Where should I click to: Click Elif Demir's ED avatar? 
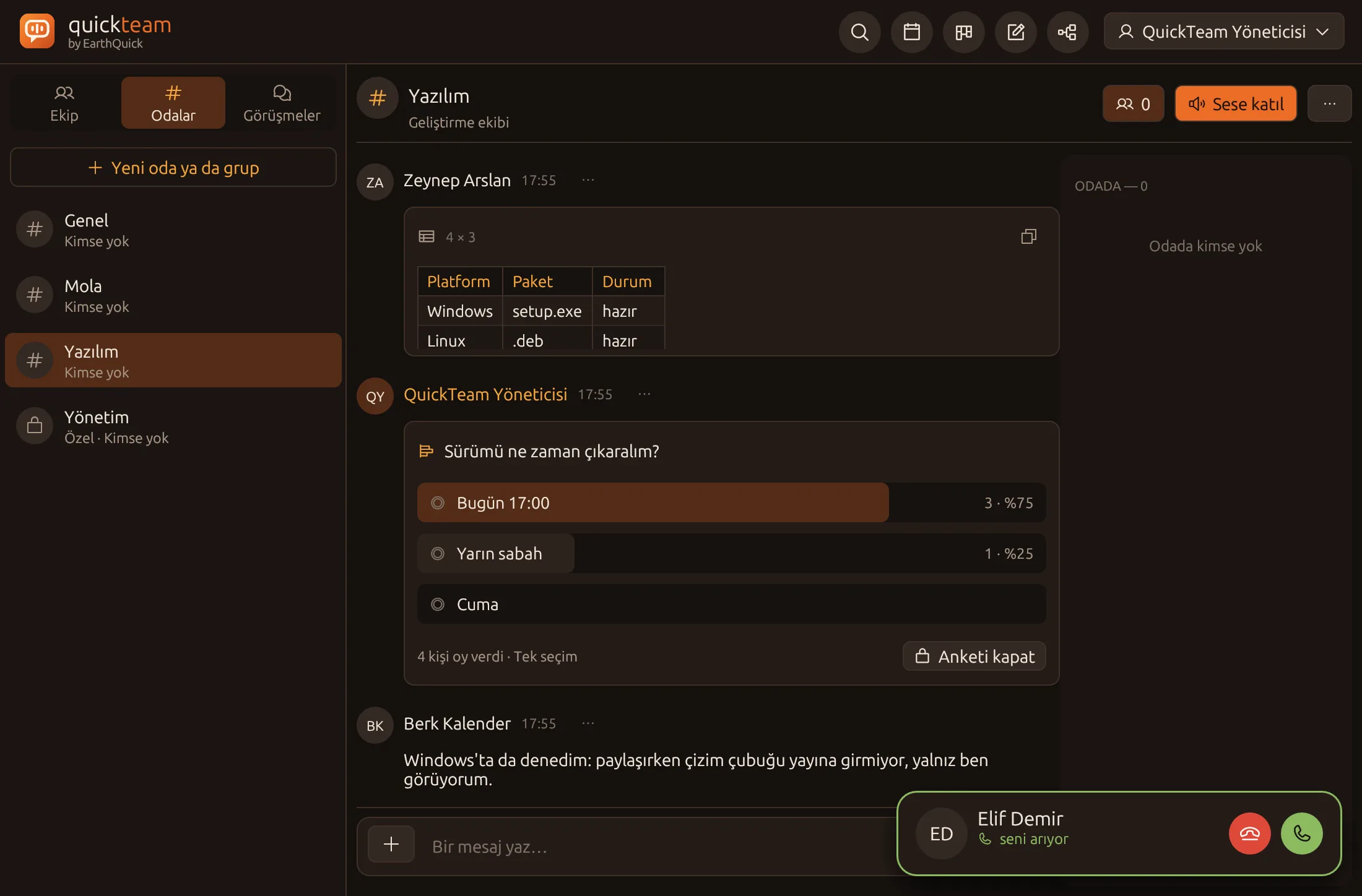[941, 834]
